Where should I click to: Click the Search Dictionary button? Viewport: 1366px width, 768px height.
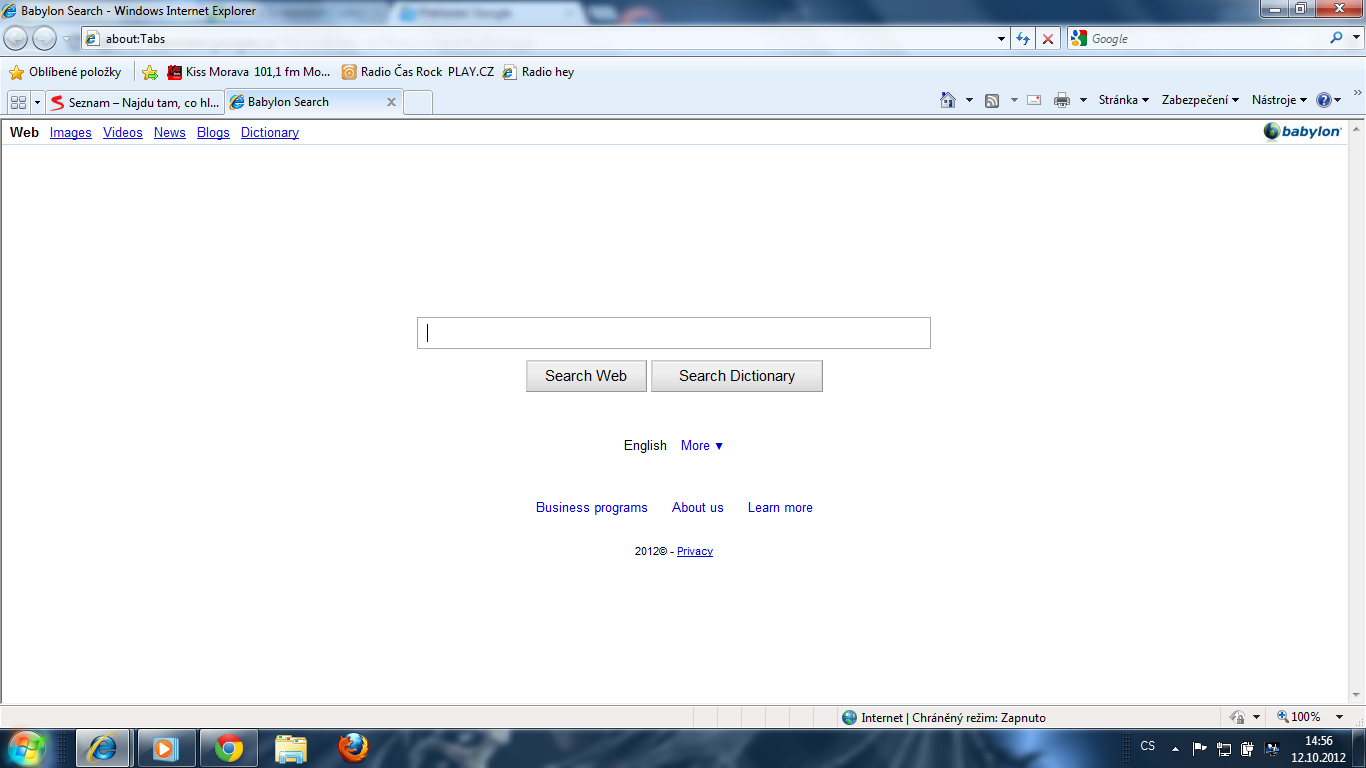coord(737,376)
